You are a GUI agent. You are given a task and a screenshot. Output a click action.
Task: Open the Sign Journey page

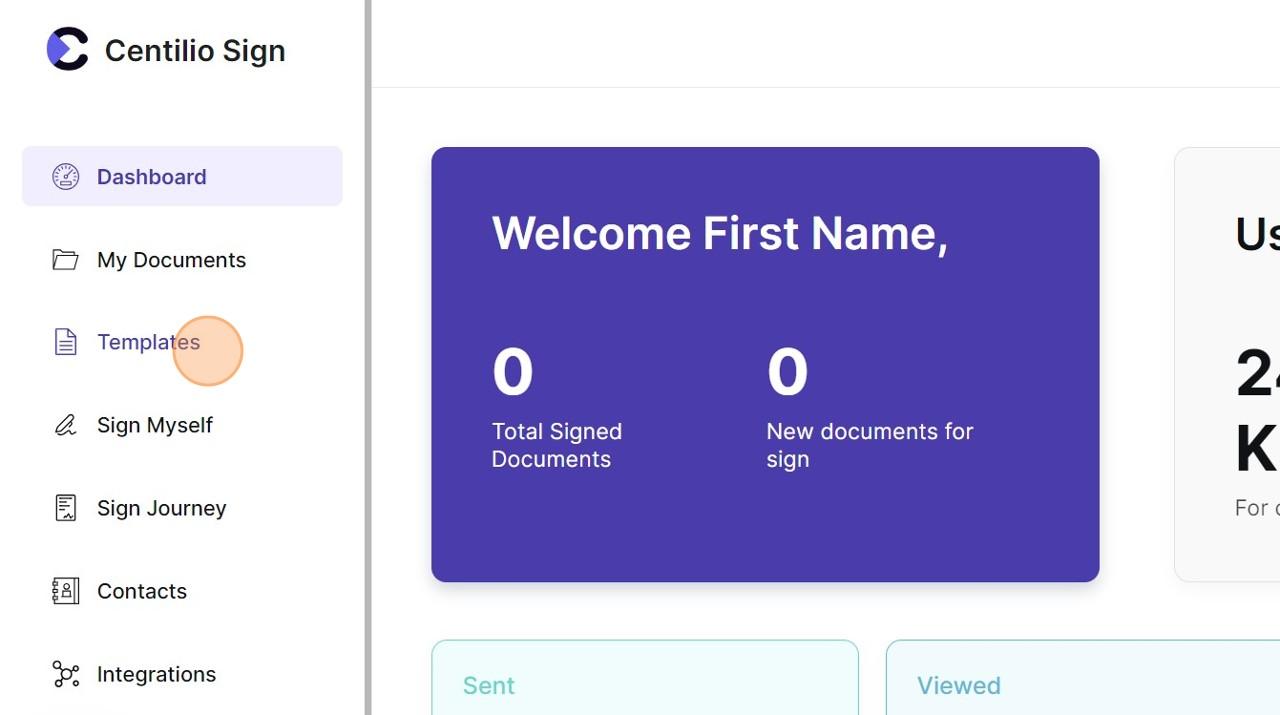[162, 508]
